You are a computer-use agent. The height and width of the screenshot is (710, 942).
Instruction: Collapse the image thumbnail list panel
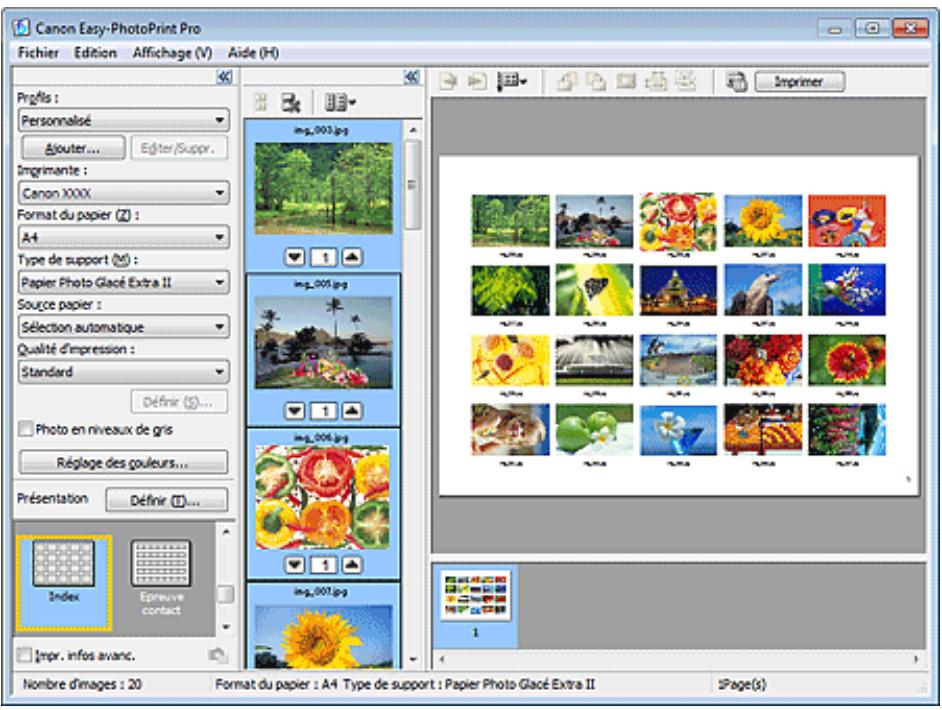(x=412, y=77)
